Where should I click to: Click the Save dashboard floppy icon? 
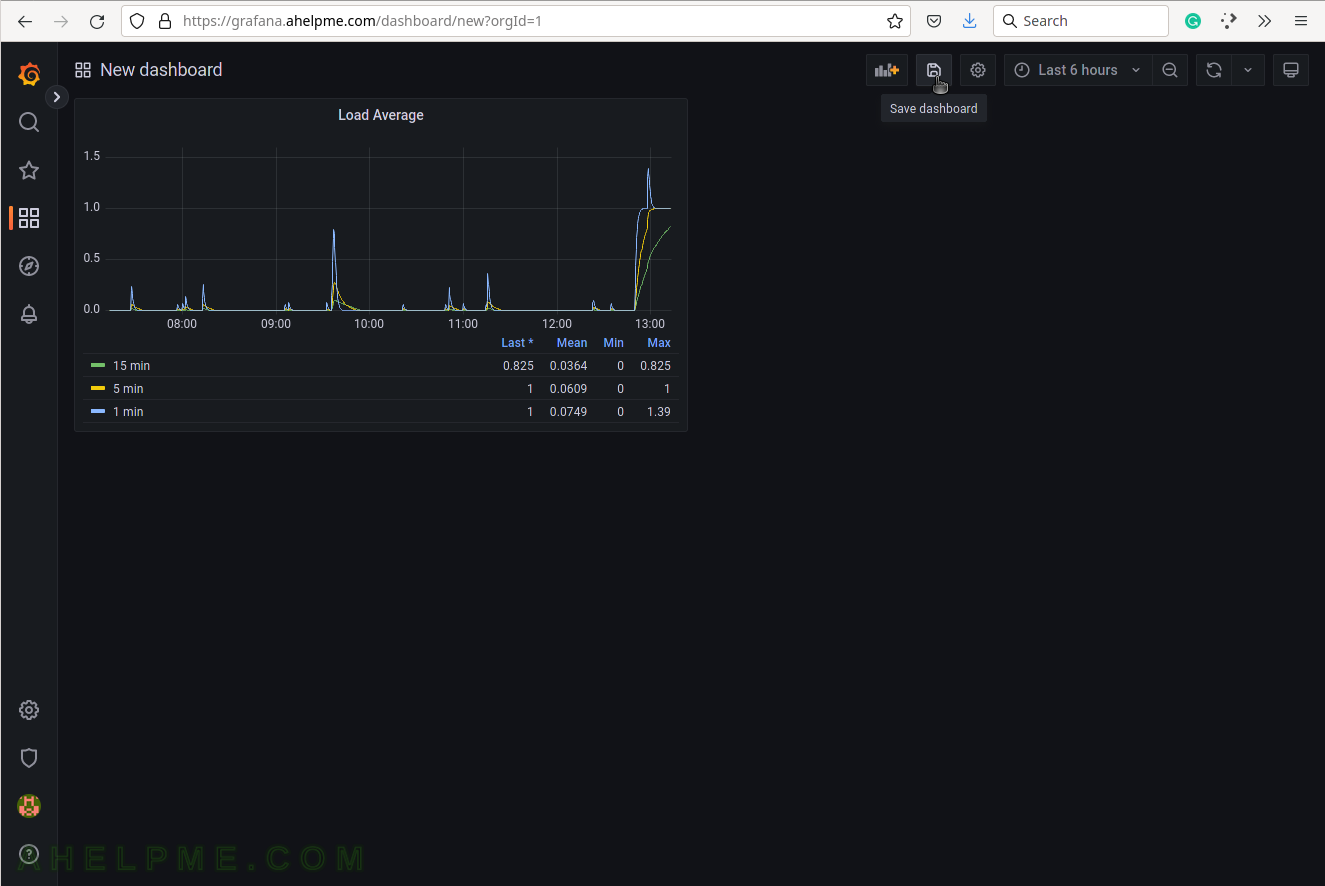coord(933,70)
